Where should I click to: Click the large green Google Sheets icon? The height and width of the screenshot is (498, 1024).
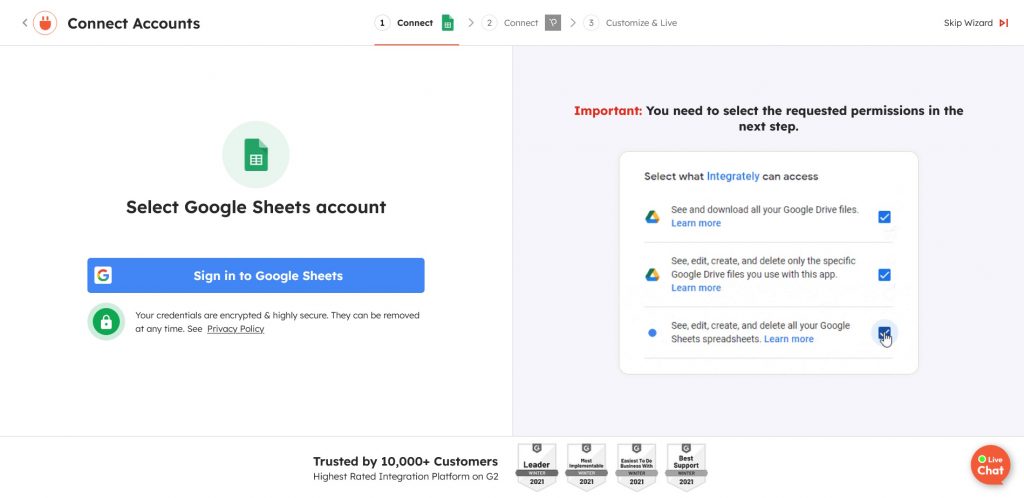[256, 155]
